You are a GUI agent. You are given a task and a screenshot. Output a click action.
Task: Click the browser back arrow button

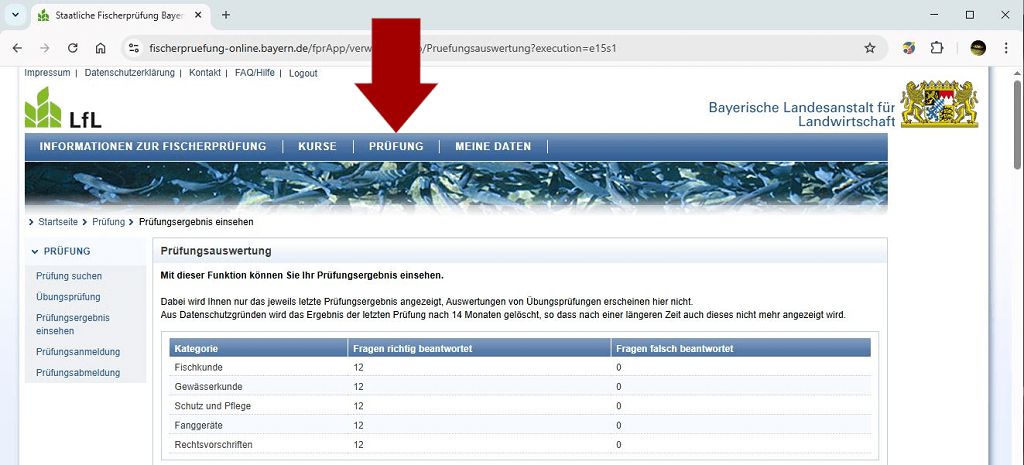[17, 48]
